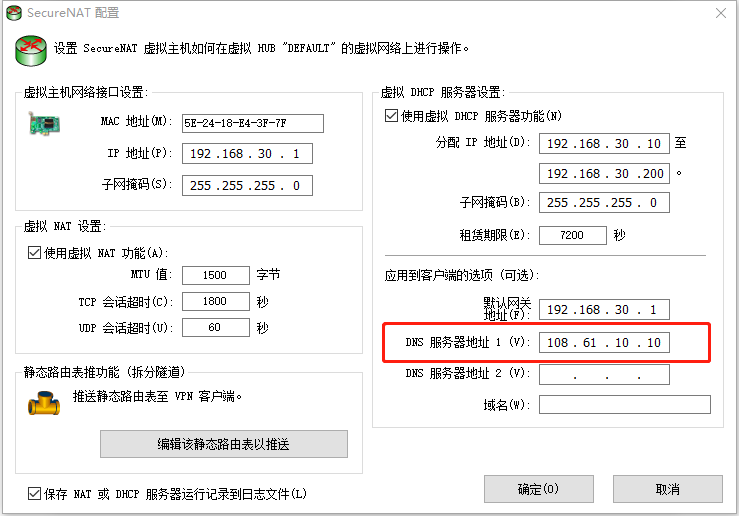Click the 确定 button

click(538, 489)
